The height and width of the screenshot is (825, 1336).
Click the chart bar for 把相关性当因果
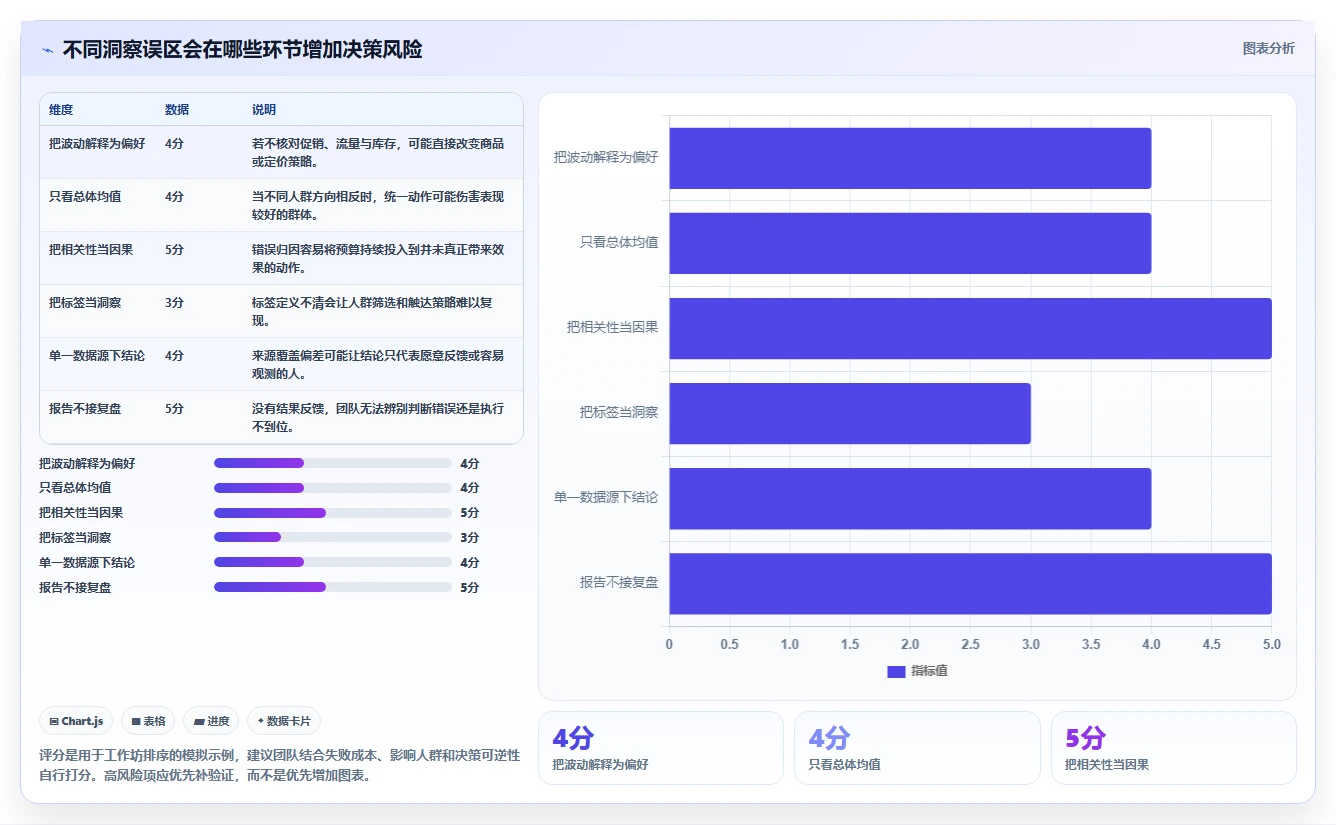pos(970,328)
